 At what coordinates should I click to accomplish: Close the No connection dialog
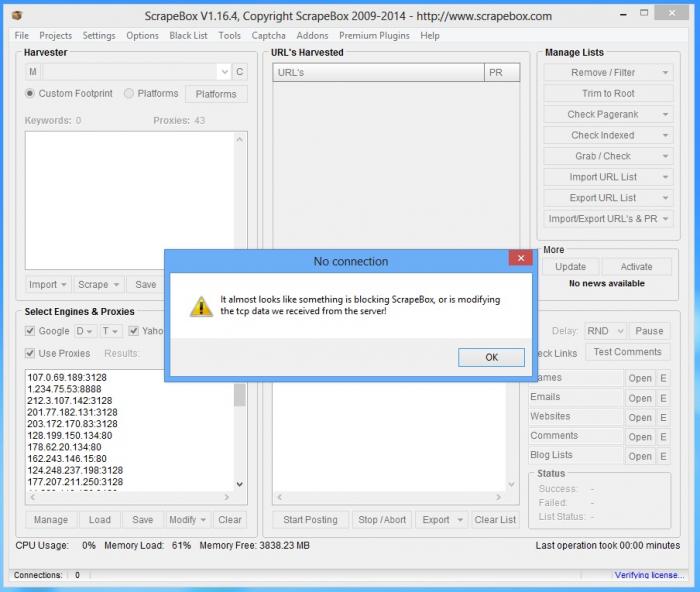521,258
